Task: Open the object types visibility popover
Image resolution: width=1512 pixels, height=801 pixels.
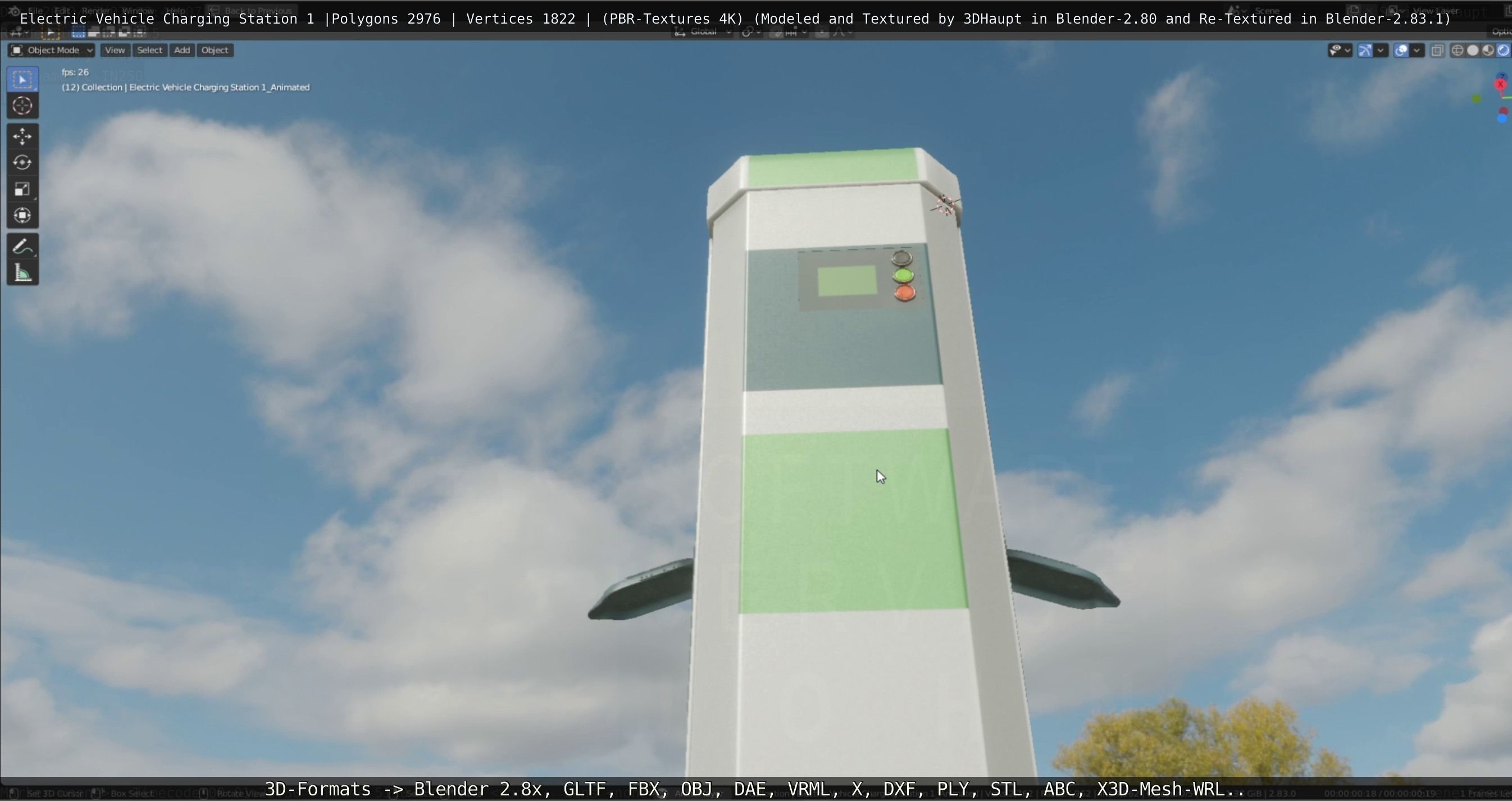Action: pos(1340,51)
